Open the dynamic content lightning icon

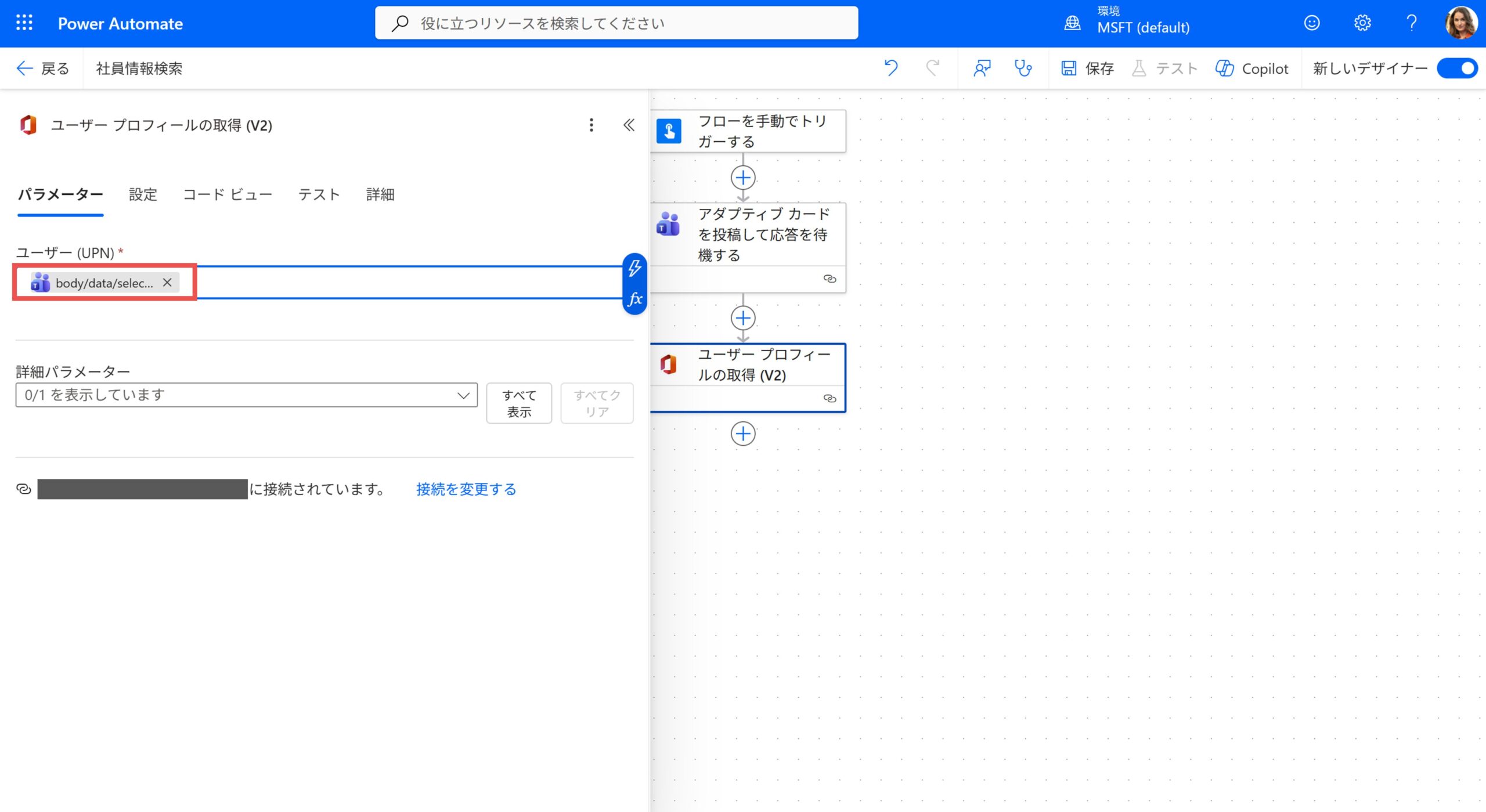[x=634, y=268]
